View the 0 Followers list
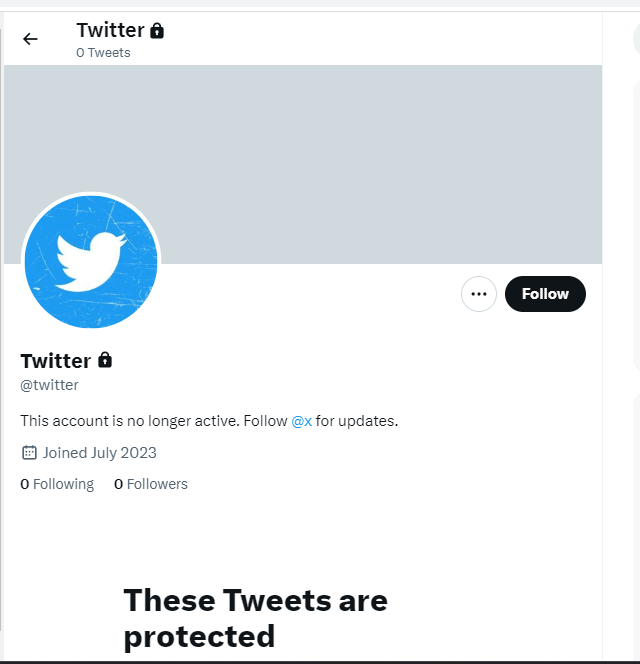 click(151, 484)
